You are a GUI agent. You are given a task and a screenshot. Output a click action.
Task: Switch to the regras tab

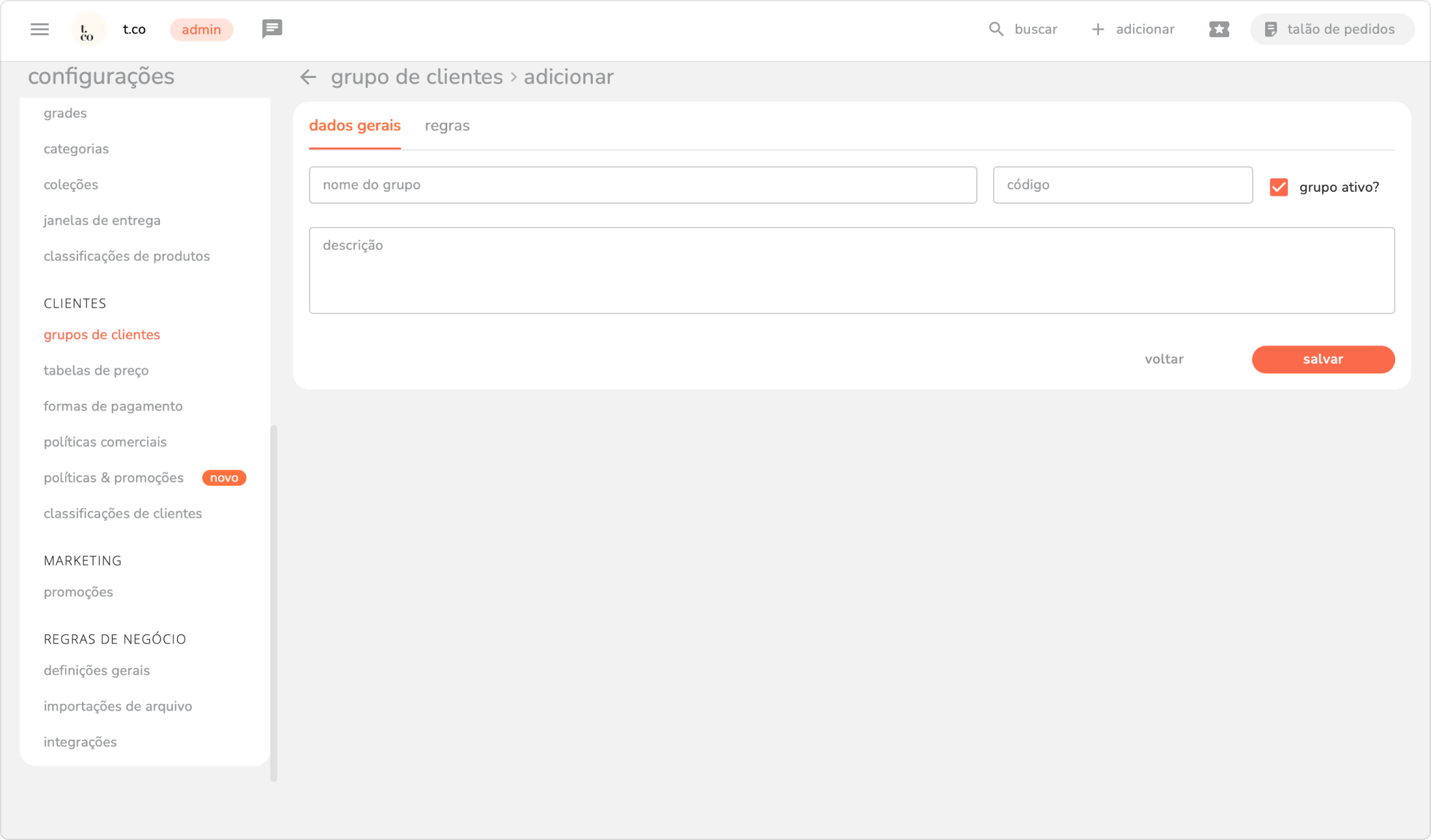click(x=447, y=126)
